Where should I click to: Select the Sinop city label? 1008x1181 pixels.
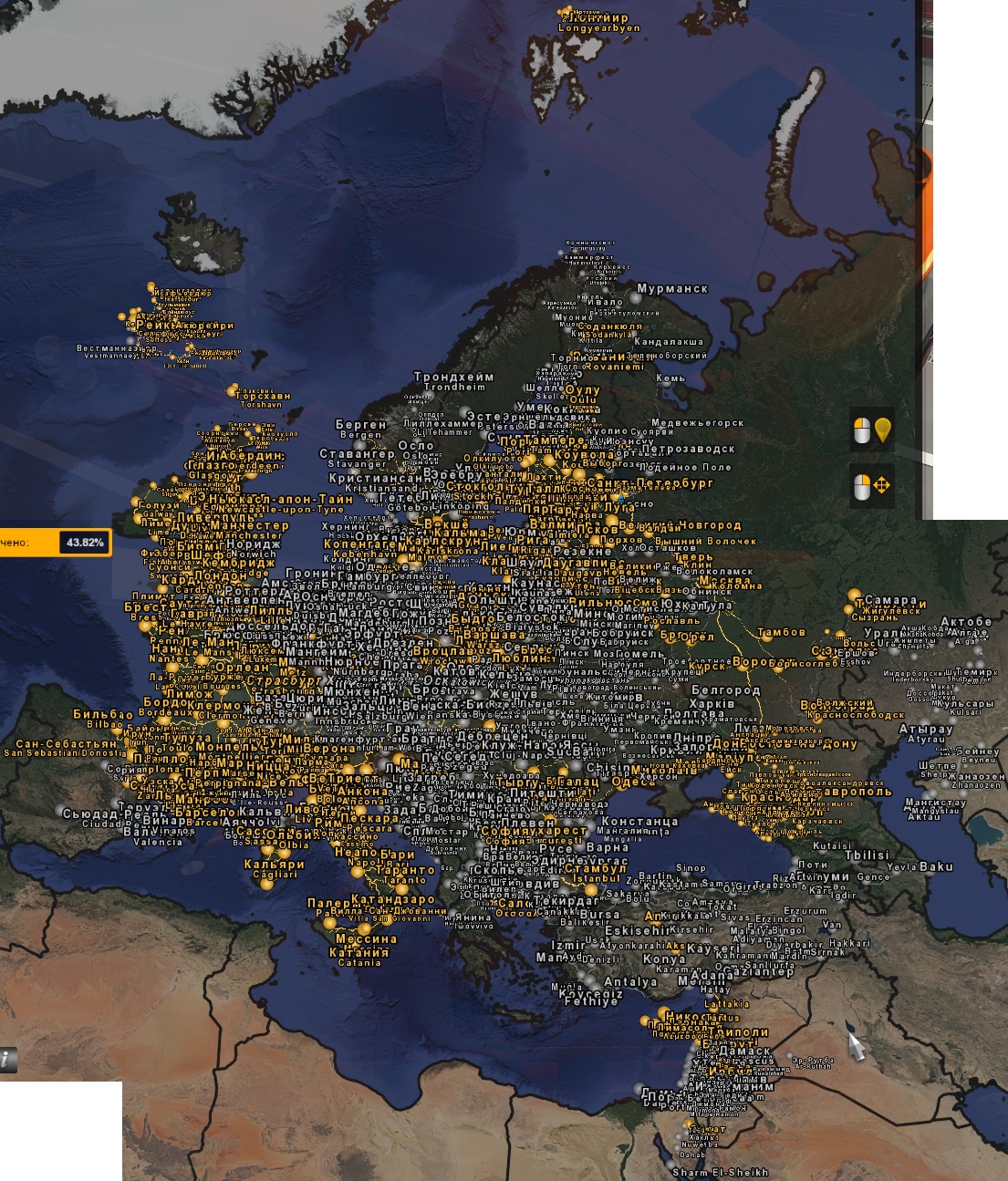point(691,868)
